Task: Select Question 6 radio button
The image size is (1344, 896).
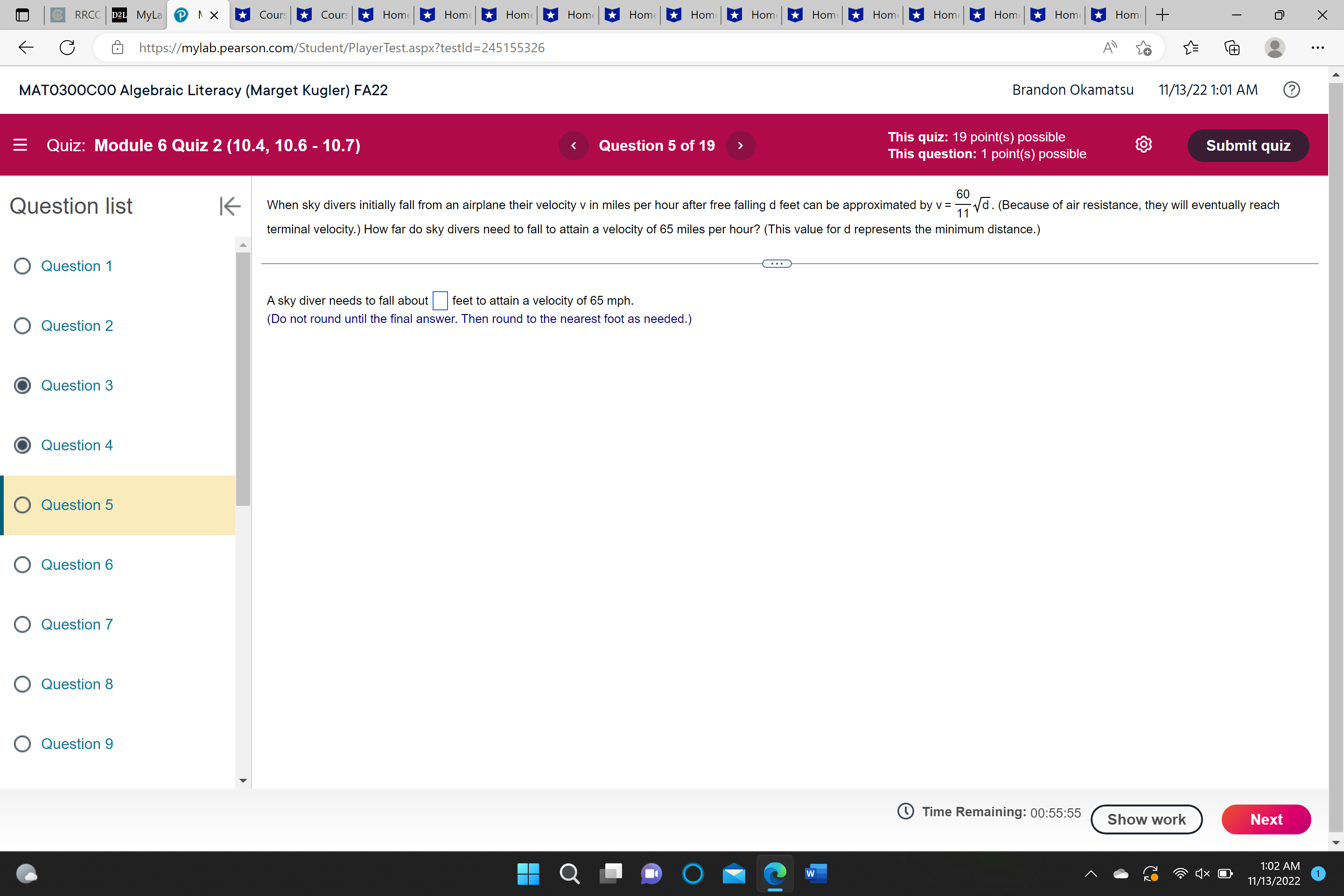Action: pyautogui.click(x=22, y=565)
